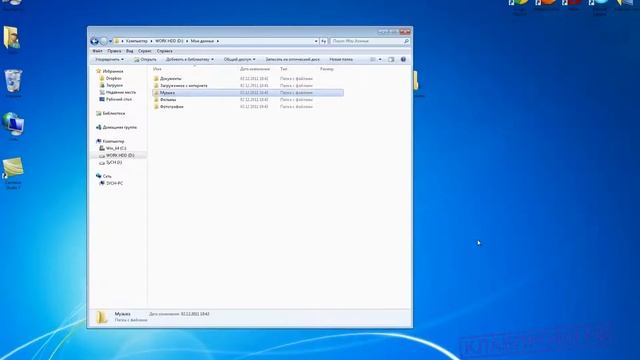Expand the arrow after Мои данные breadcrumb
Screen dimensions: 640x360
coord(218,41)
